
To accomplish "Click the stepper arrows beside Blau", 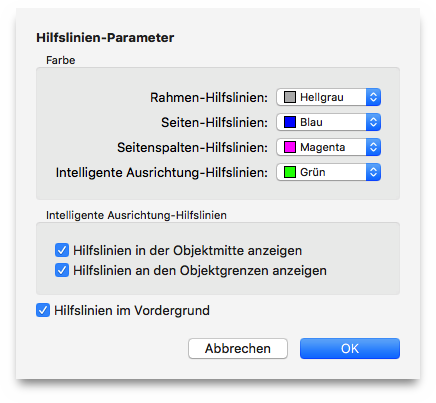I will (373, 122).
